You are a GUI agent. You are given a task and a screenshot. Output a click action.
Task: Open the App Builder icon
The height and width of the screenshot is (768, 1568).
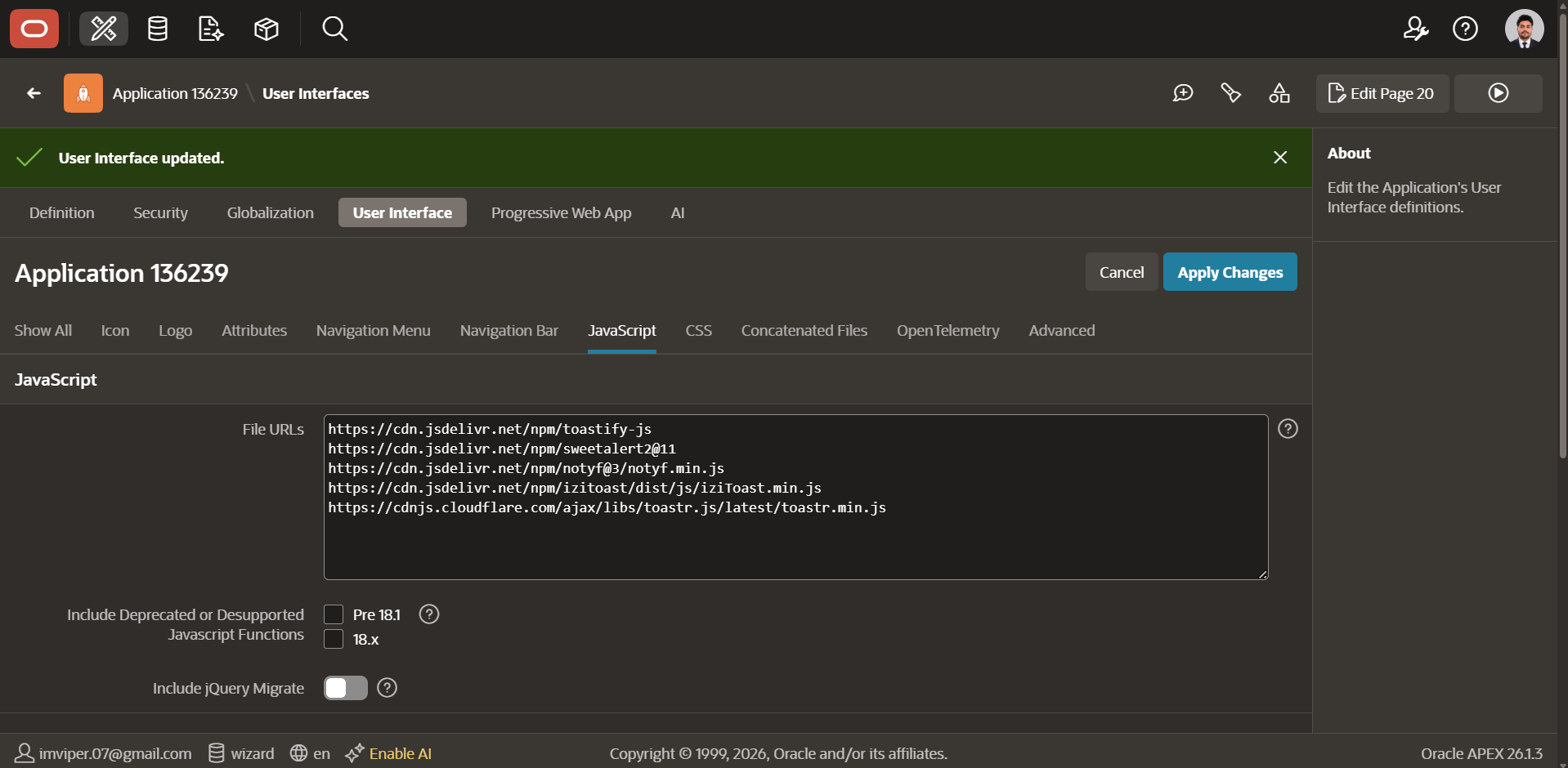(x=104, y=29)
